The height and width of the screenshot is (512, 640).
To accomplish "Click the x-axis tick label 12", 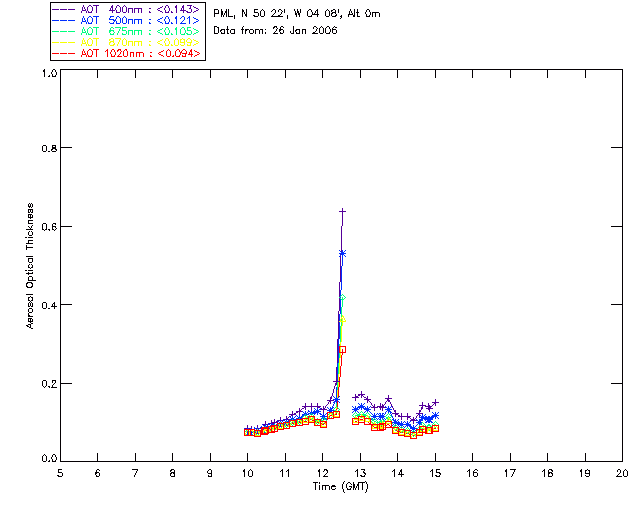I will click(322, 473).
